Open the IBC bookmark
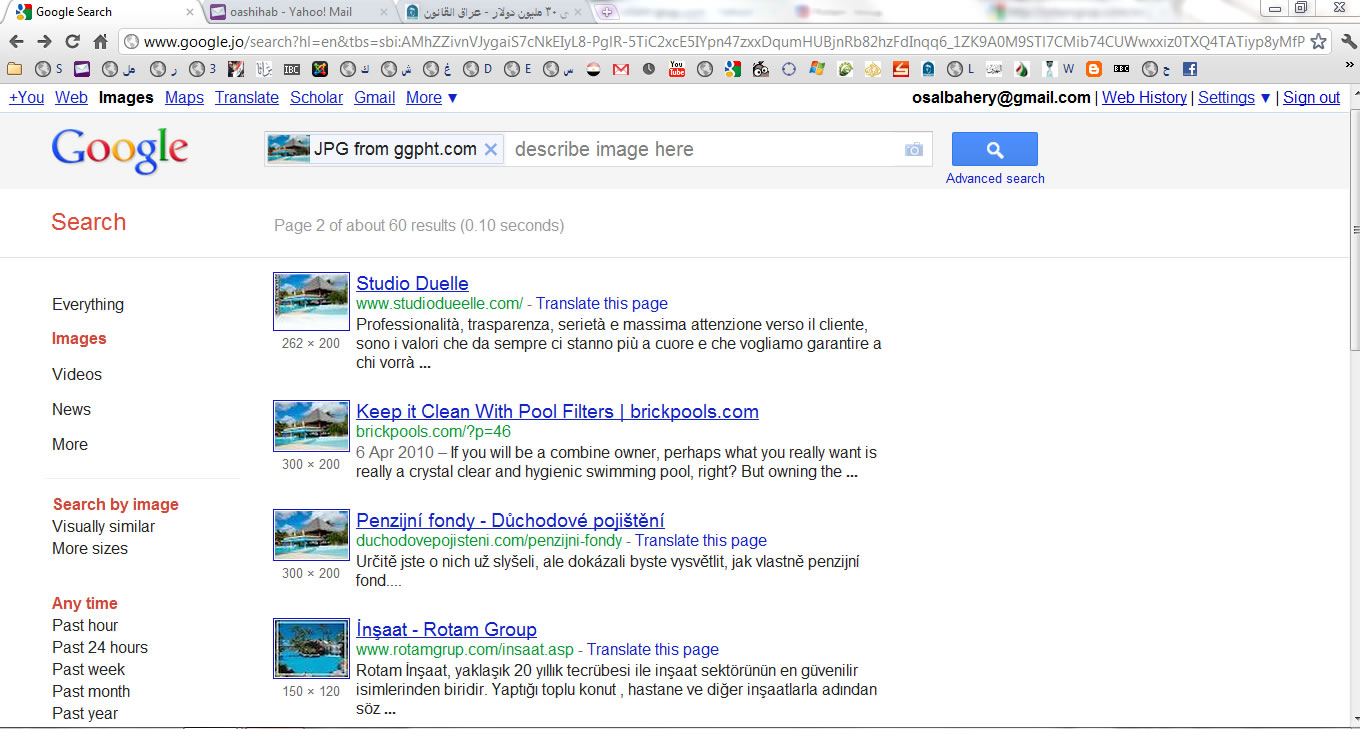The width and height of the screenshot is (1360, 729). point(292,69)
